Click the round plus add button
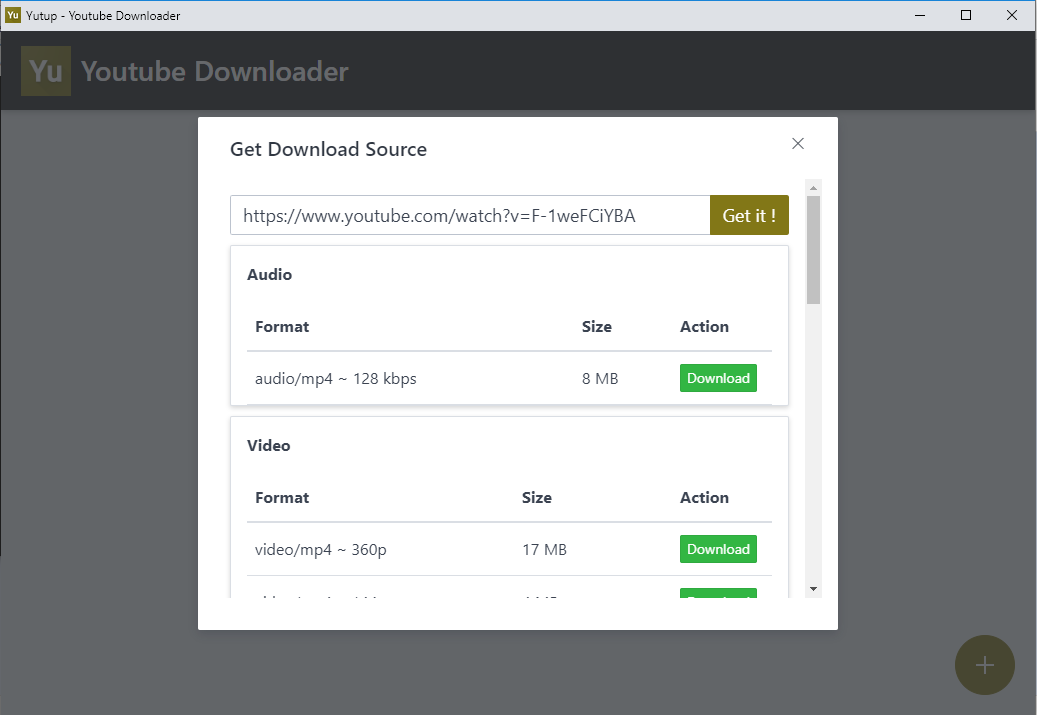The height and width of the screenshot is (715, 1037). pyautogui.click(x=984, y=665)
